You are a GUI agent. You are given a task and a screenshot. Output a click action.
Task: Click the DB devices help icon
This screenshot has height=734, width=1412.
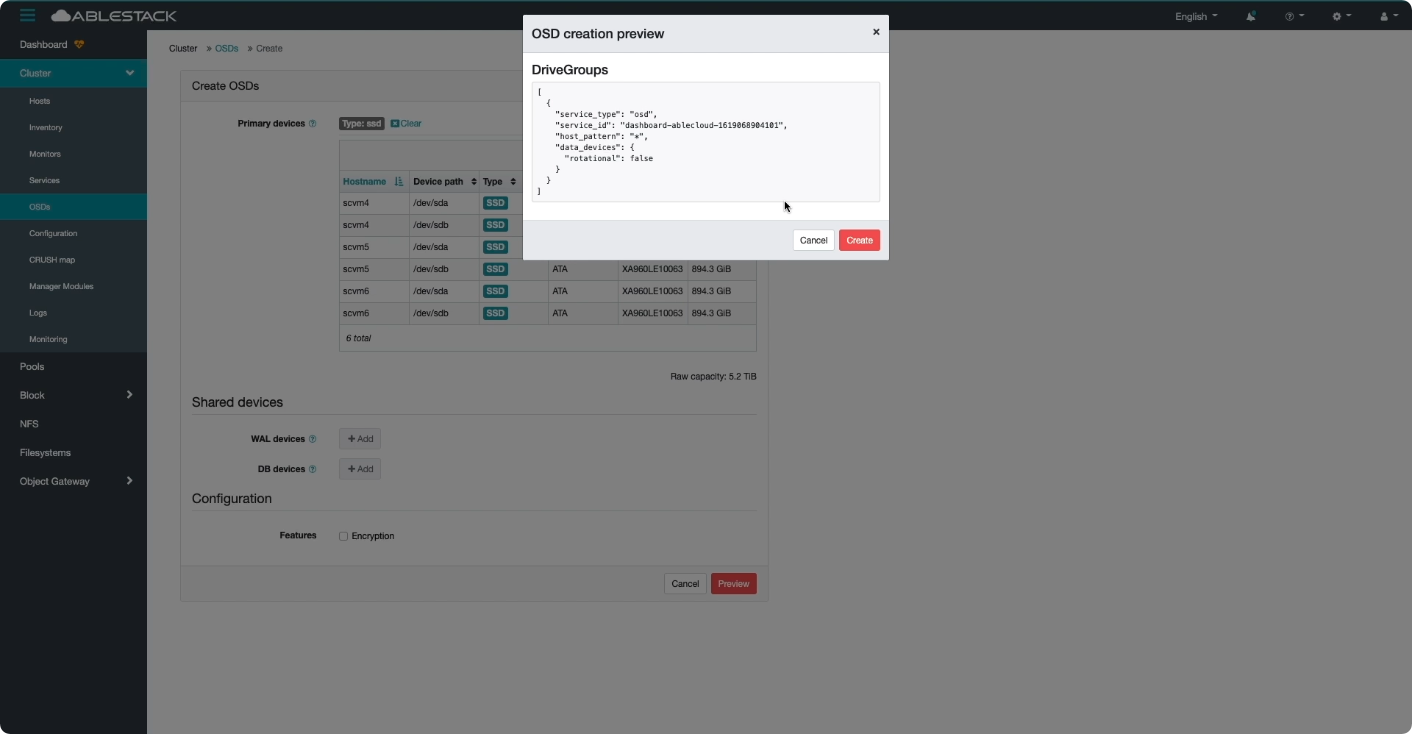pyautogui.click(x=312, y=469)
